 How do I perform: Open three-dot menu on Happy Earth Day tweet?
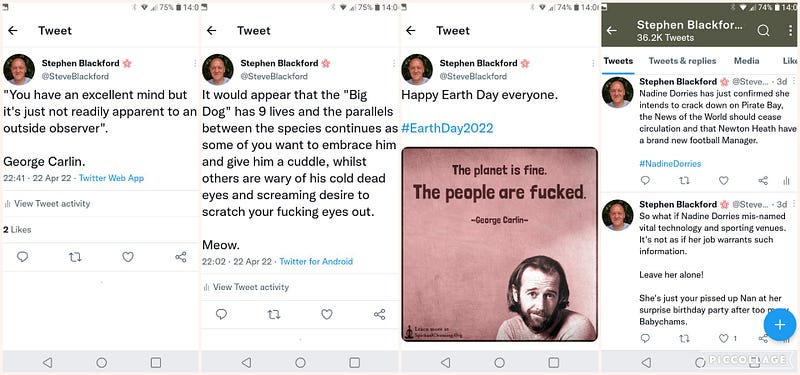click(x=593, y=63)
